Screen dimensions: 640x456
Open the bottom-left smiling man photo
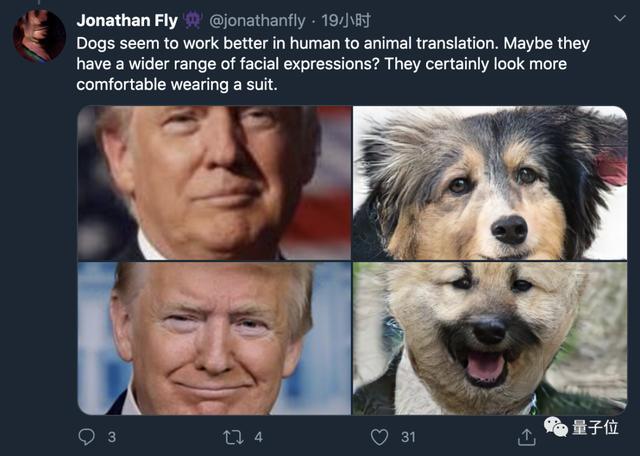point(214,338)
